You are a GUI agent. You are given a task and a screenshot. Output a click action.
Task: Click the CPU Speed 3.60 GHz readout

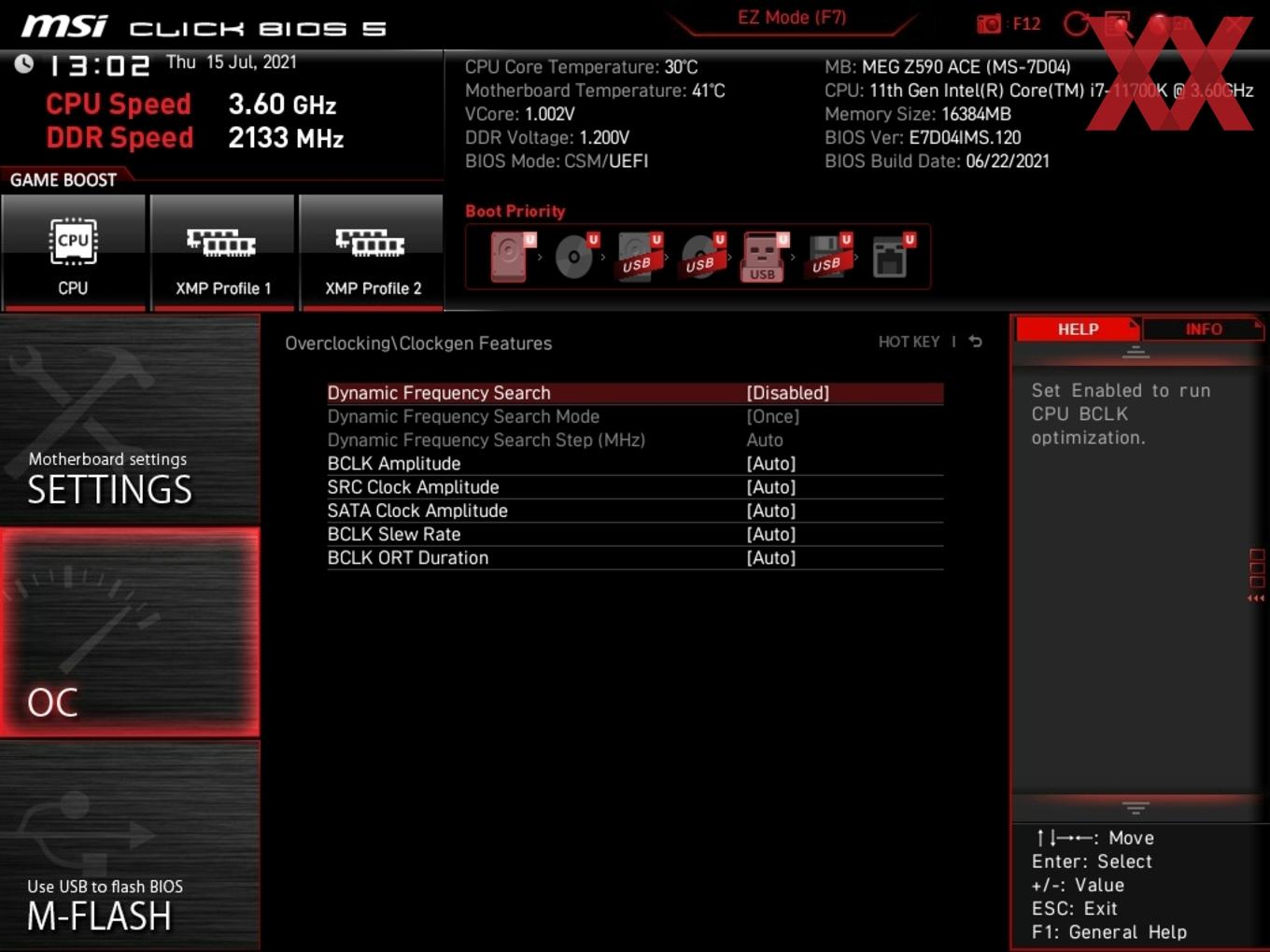coord(191,104)
